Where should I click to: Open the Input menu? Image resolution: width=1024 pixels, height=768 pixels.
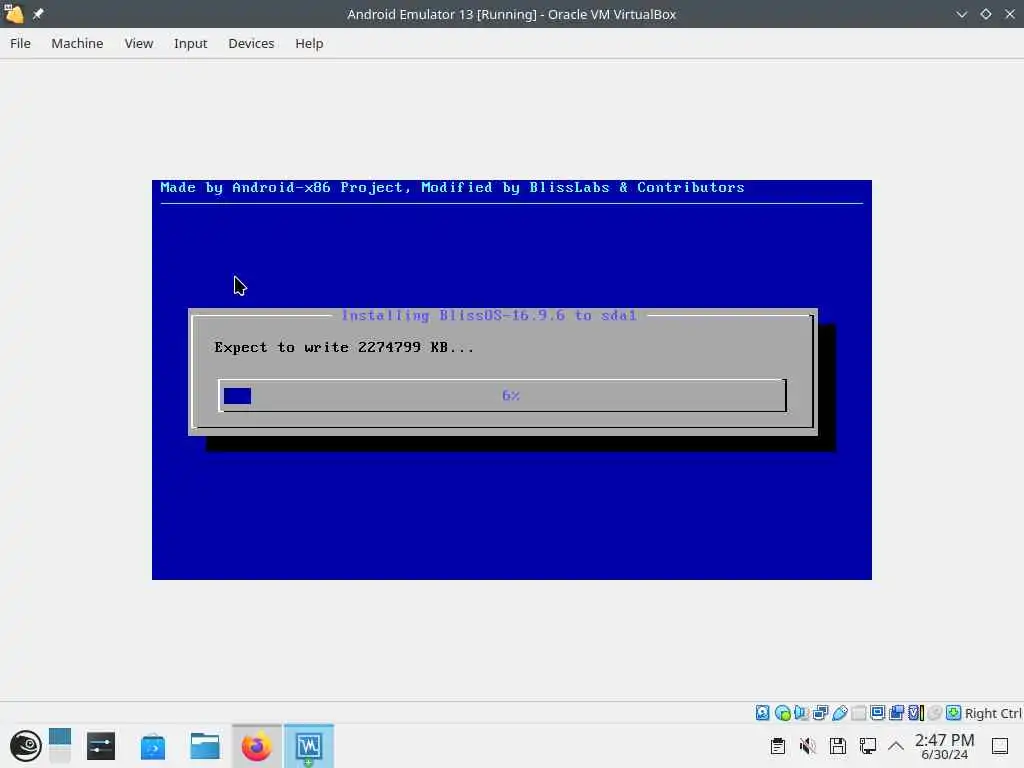pyautogui.click(x=190, y=43)
